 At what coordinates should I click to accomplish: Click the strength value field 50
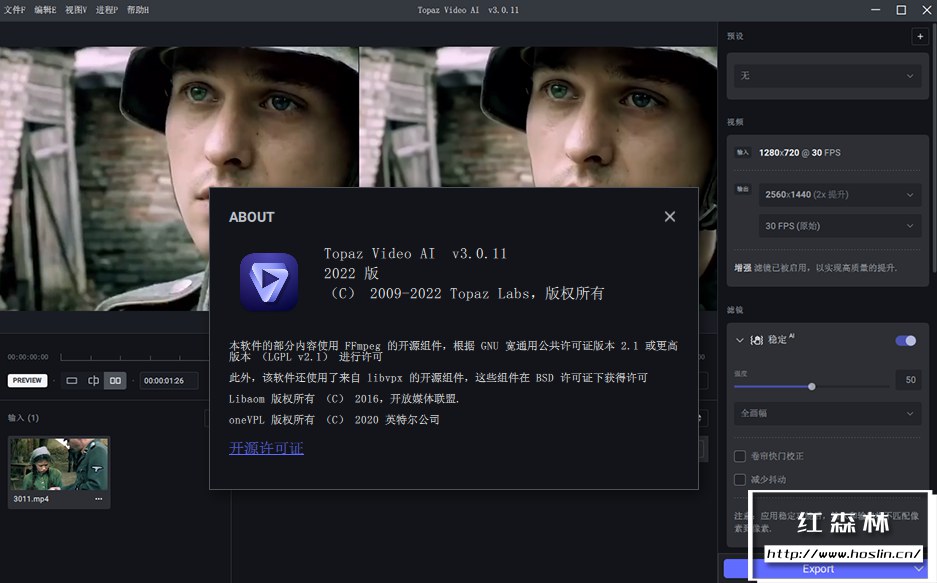(x=910, y=380)
